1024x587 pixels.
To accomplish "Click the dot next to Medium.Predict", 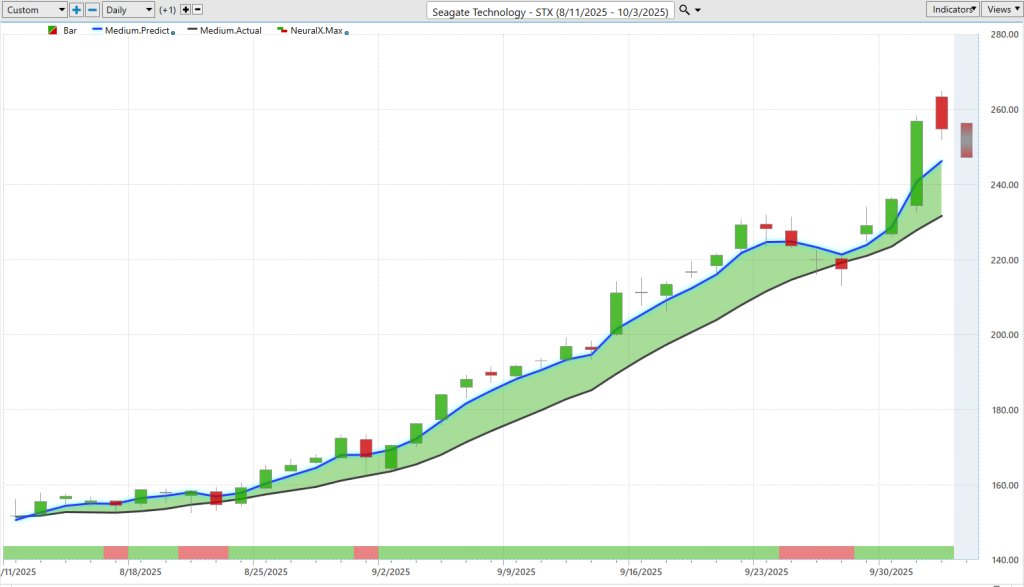I will (174, 33).
